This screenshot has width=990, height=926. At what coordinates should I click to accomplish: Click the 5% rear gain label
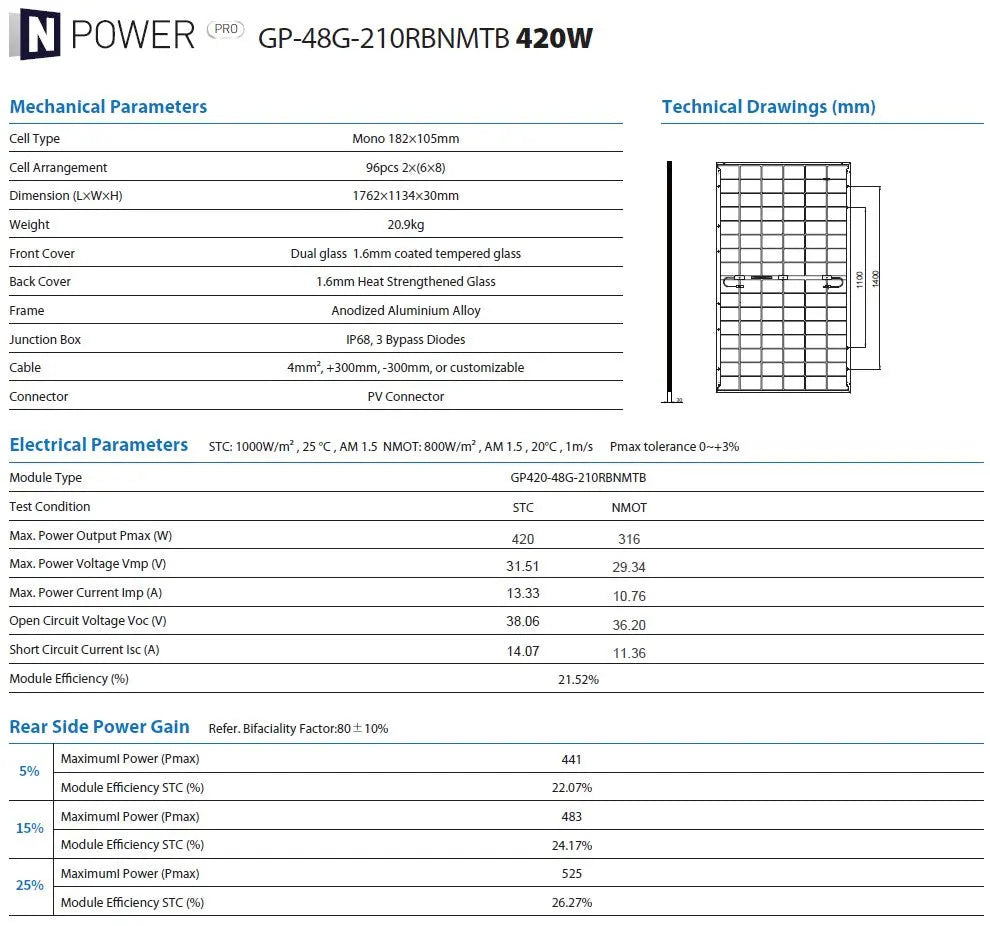pyautogui.click(x=30, y=772)
